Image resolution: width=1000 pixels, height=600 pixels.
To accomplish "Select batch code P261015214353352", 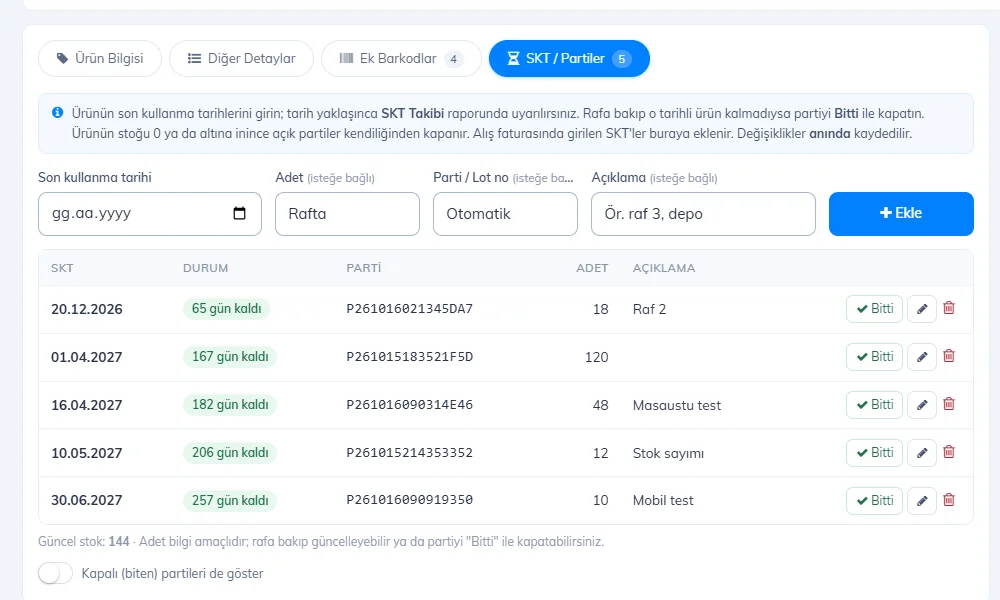I will tap(409, 453).
